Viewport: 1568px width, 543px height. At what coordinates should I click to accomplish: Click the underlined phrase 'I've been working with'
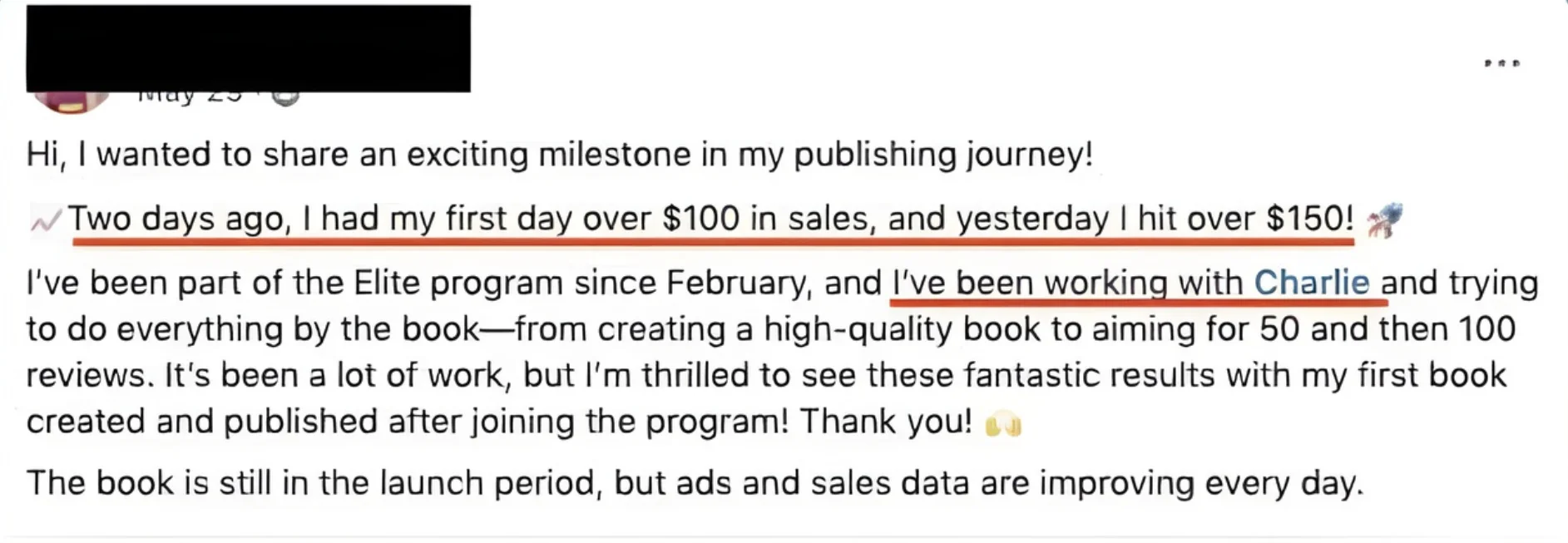[1067, 283]
